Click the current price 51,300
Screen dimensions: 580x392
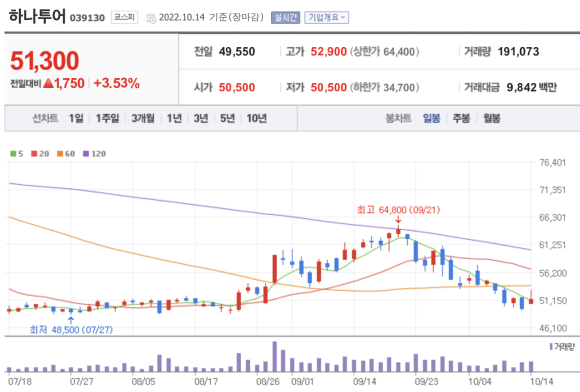45,61
